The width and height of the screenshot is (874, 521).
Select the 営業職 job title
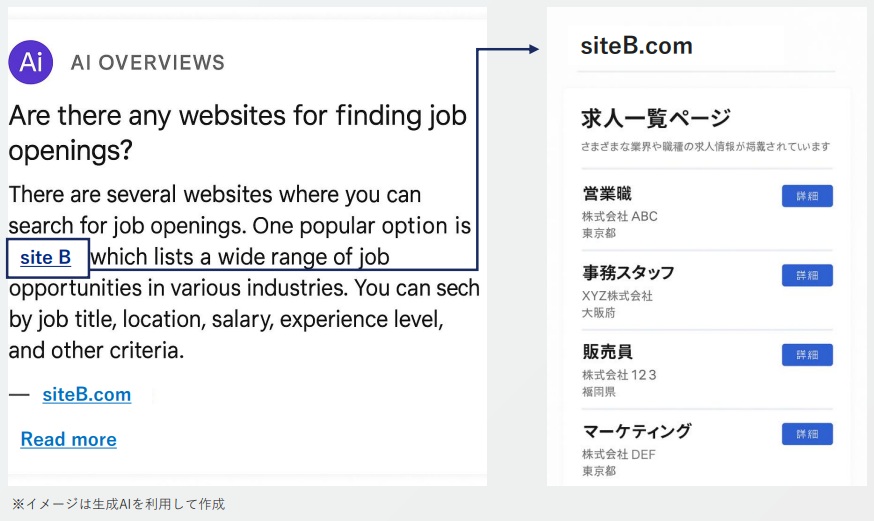pos(607,193)
